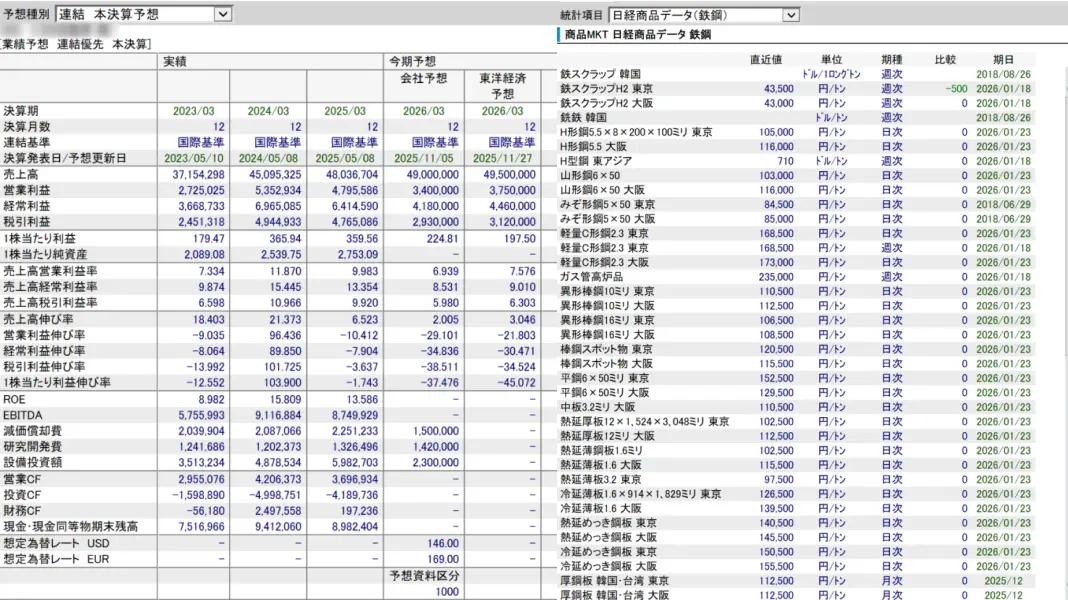Select the 2025/11/05 forecast update date

(424, 158)
